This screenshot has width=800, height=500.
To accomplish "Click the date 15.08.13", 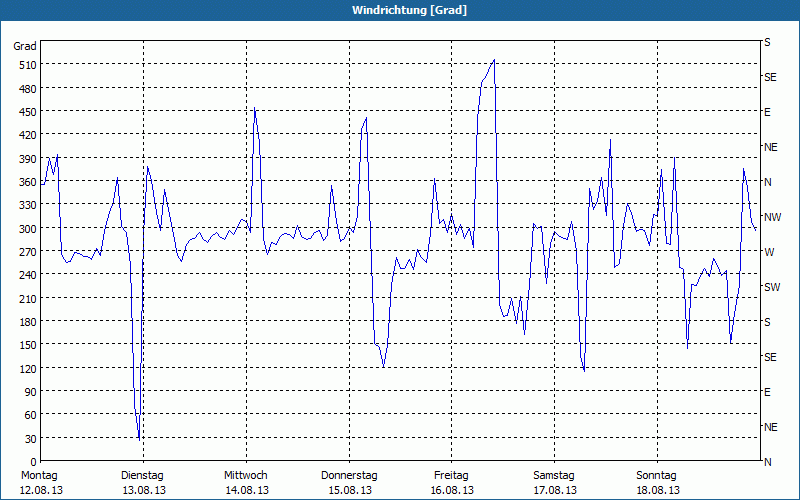I will pyautogui.click(x=350, y=490).
